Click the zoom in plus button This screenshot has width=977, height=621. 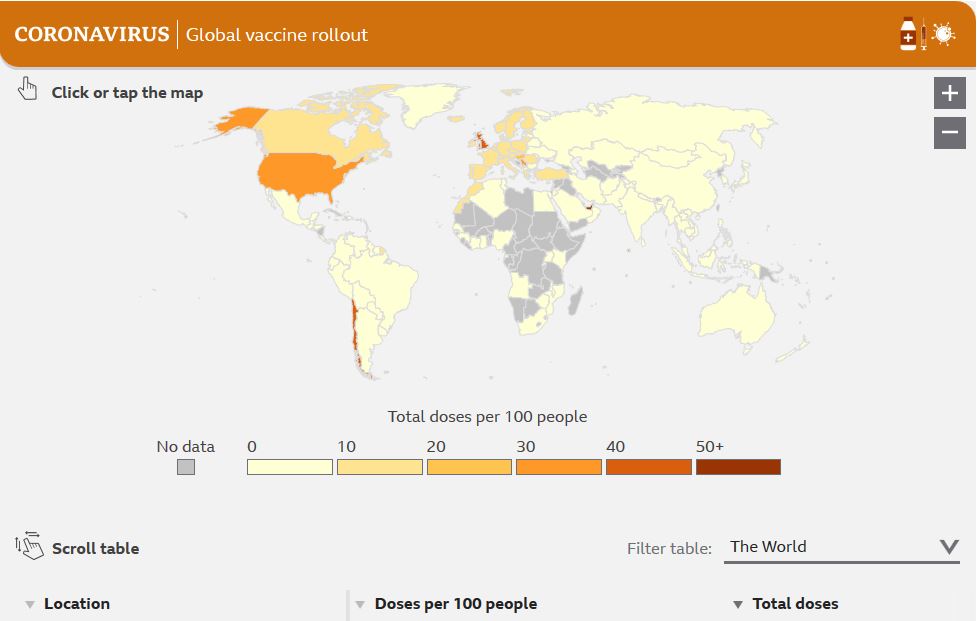pos(949,93)
